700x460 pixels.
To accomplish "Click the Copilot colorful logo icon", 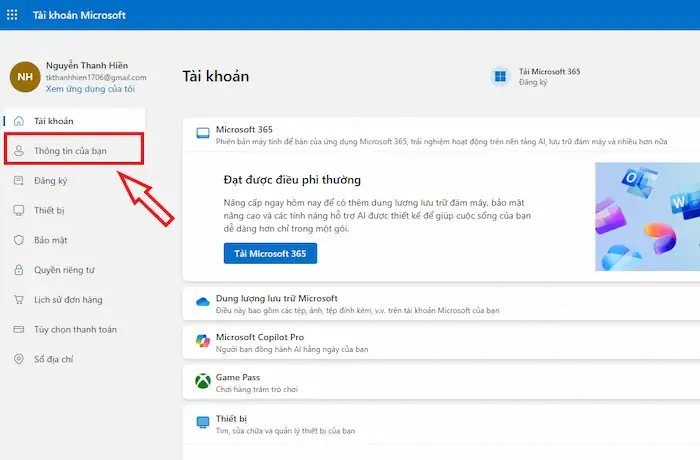I will (x=203, y=341).
